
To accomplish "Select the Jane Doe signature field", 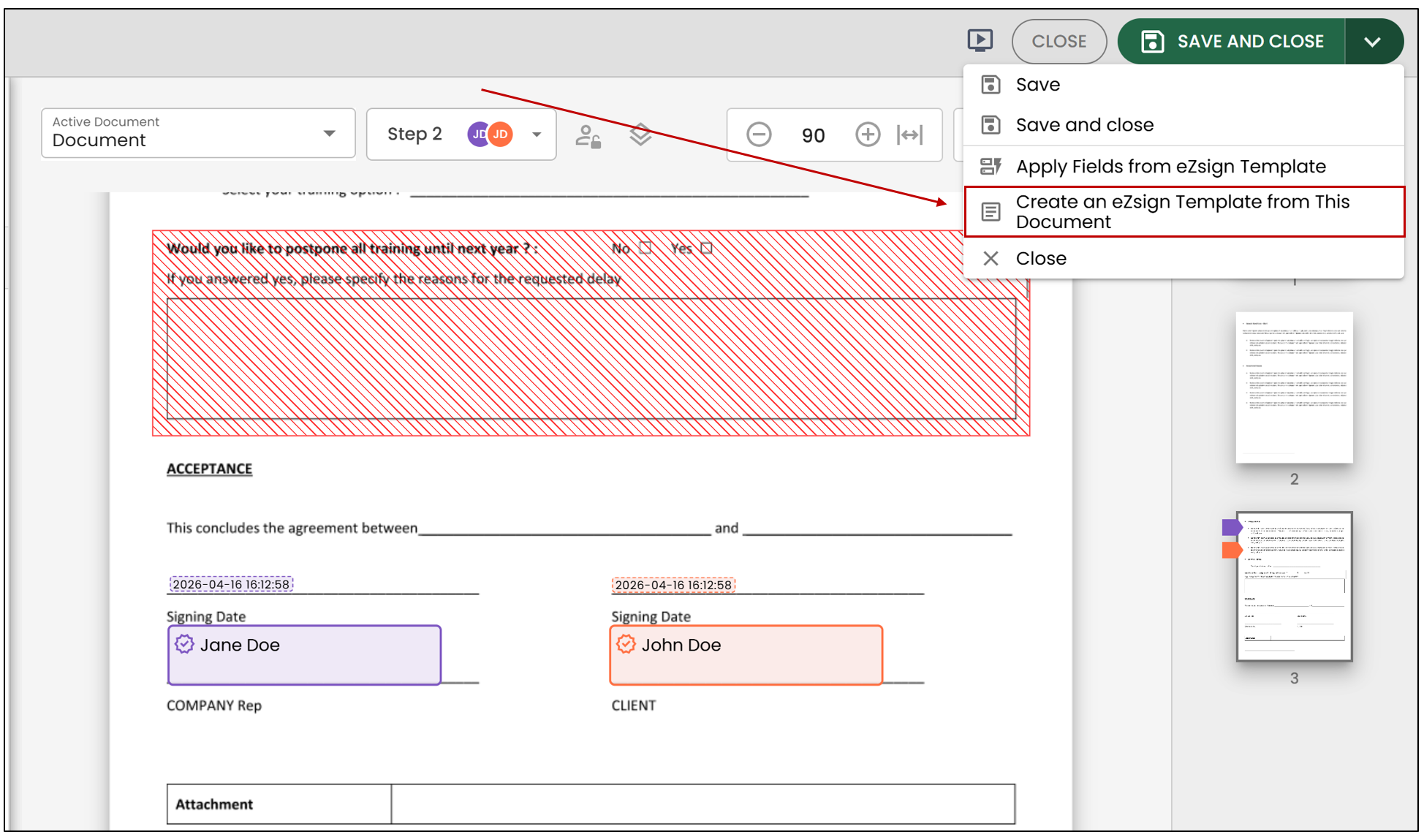I will point(305,655).
